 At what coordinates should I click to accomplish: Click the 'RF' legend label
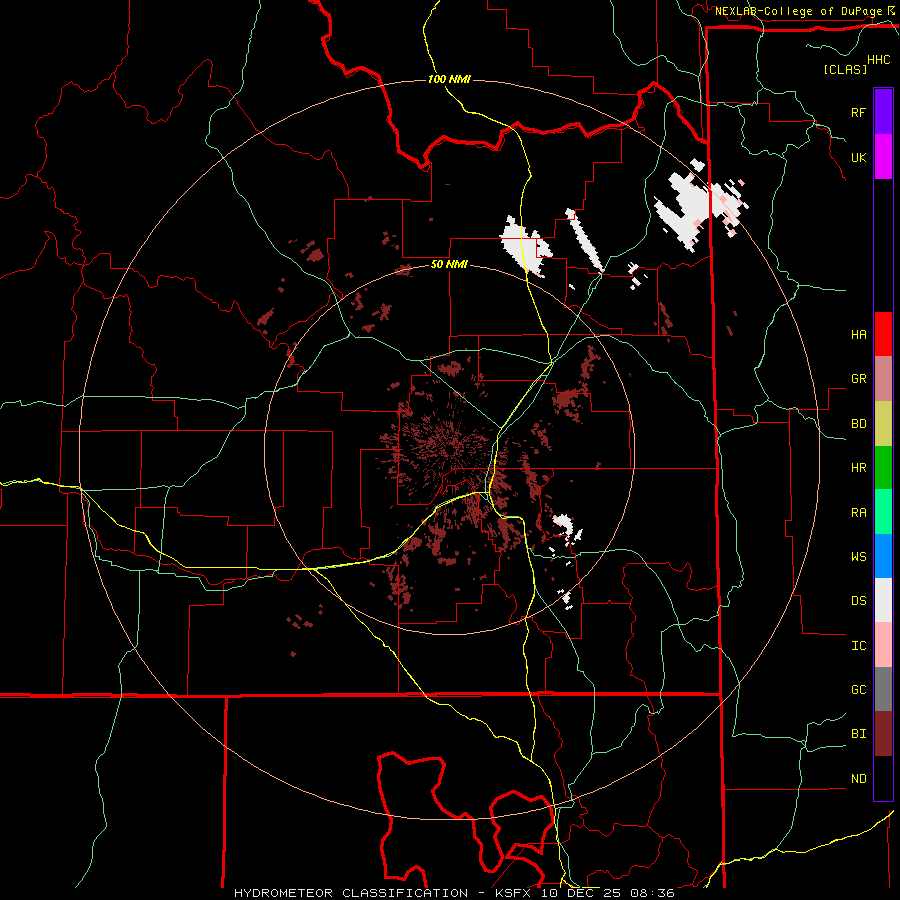[x=858, y=112]
